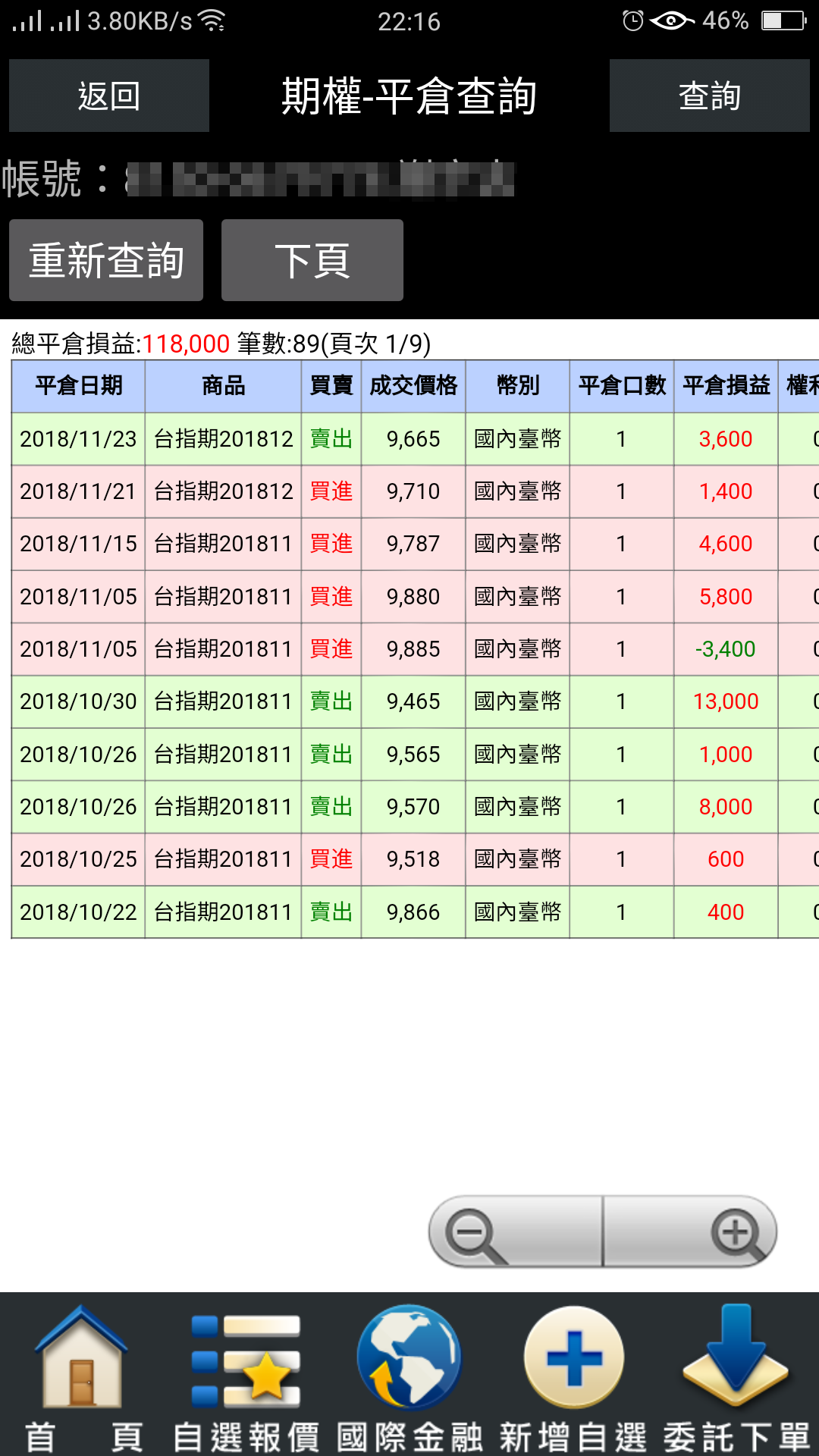
Task: Select the 平倉日期 column header
Action: point(78,386)
